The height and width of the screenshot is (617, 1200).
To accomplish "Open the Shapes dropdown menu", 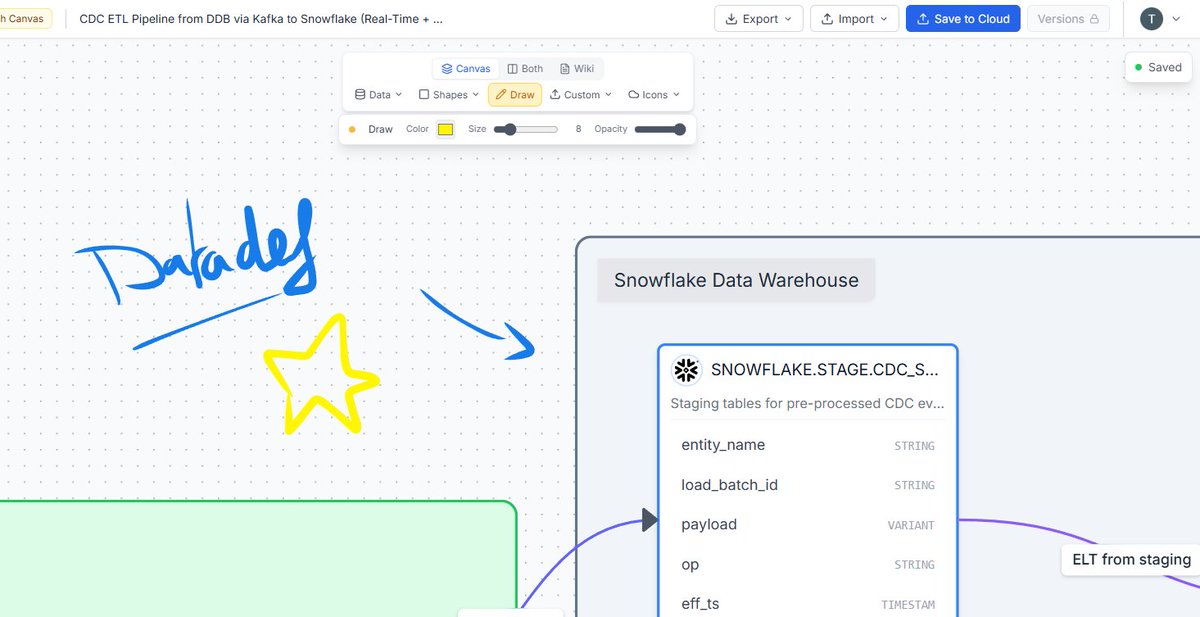I will click(448, 95).
